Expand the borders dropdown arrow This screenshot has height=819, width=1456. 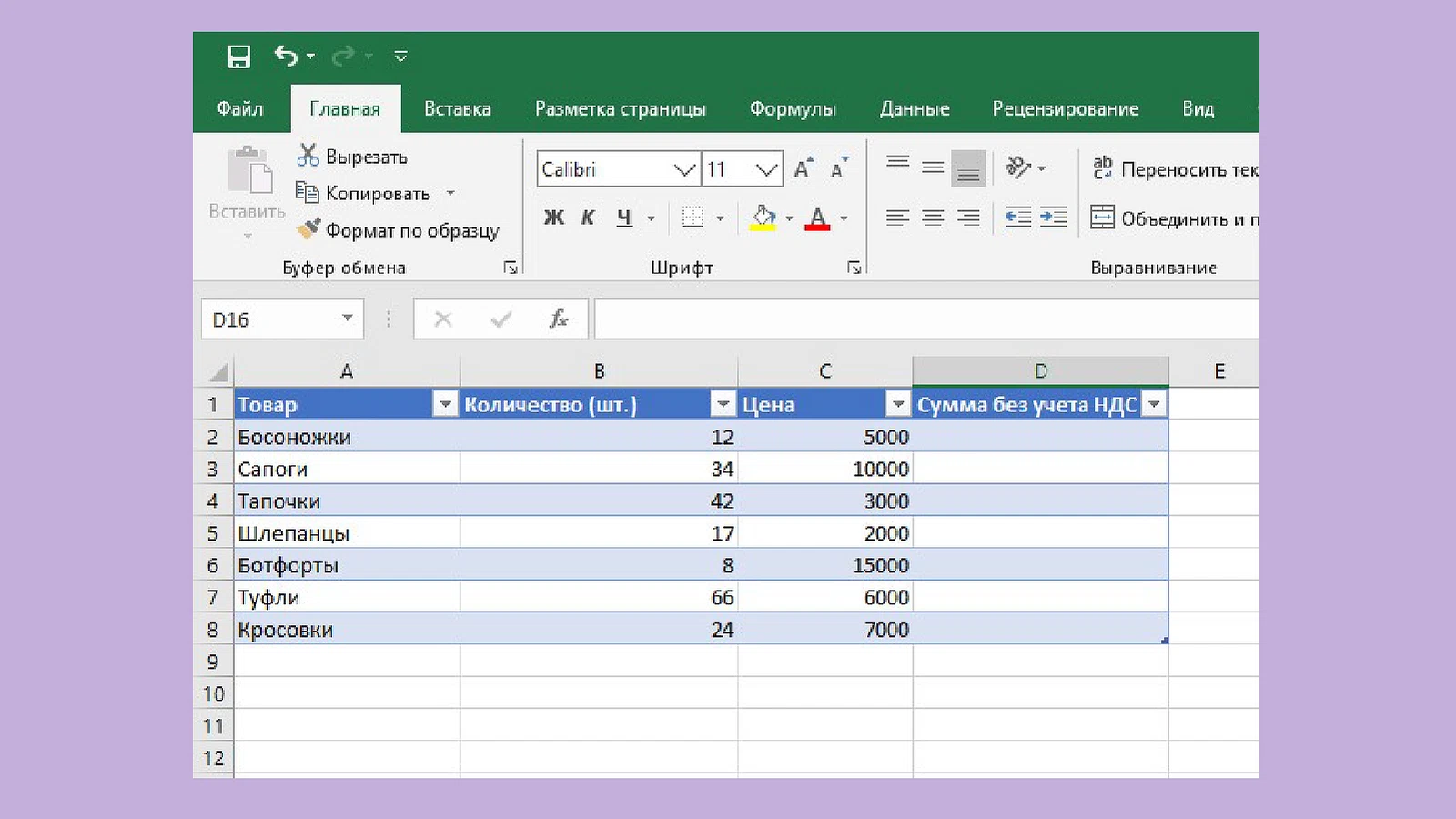[x=720, y=218]
